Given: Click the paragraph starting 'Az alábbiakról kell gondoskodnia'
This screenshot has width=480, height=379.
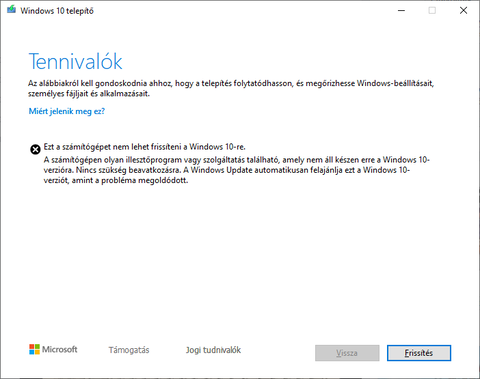Looking at the screenshot, I should coord(231,88).
